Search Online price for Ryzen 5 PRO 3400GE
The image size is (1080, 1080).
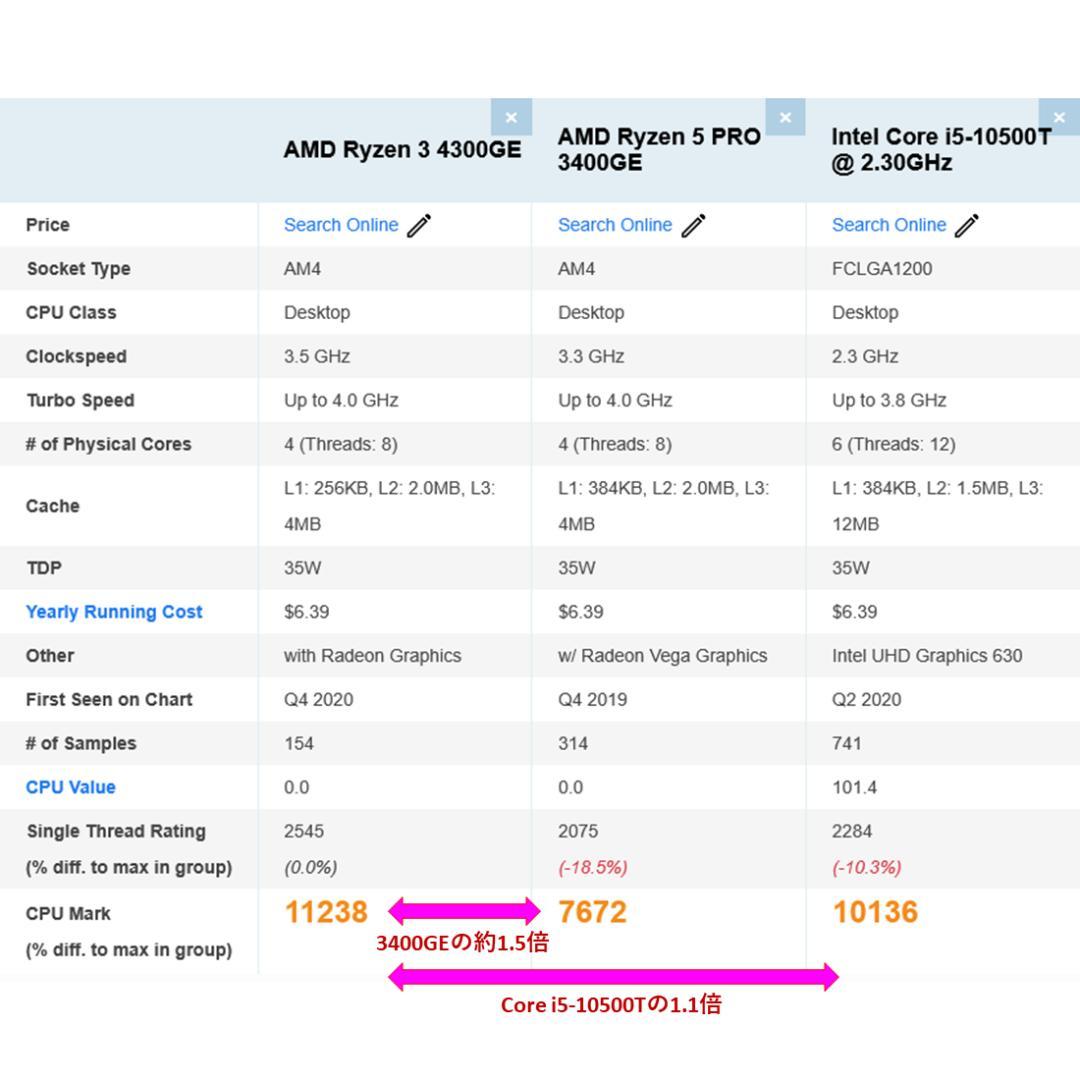615,225
